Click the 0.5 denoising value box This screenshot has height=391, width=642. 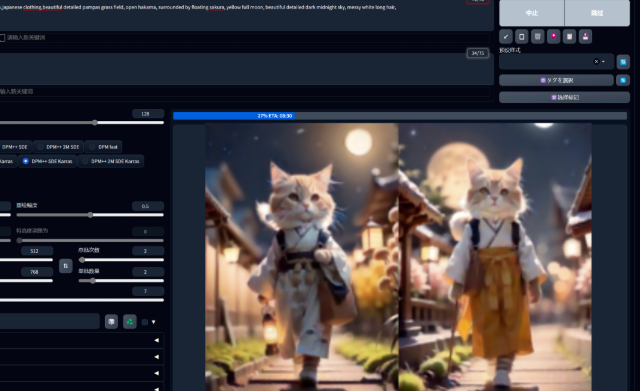pyautogui.click(x=148, y=206)
